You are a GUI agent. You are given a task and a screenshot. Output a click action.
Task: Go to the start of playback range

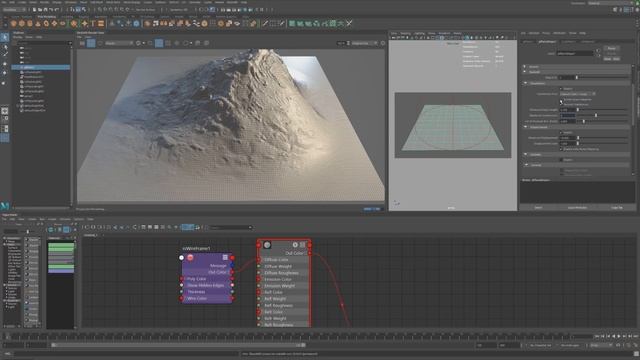pyautogui.click(x=597, y=336)
